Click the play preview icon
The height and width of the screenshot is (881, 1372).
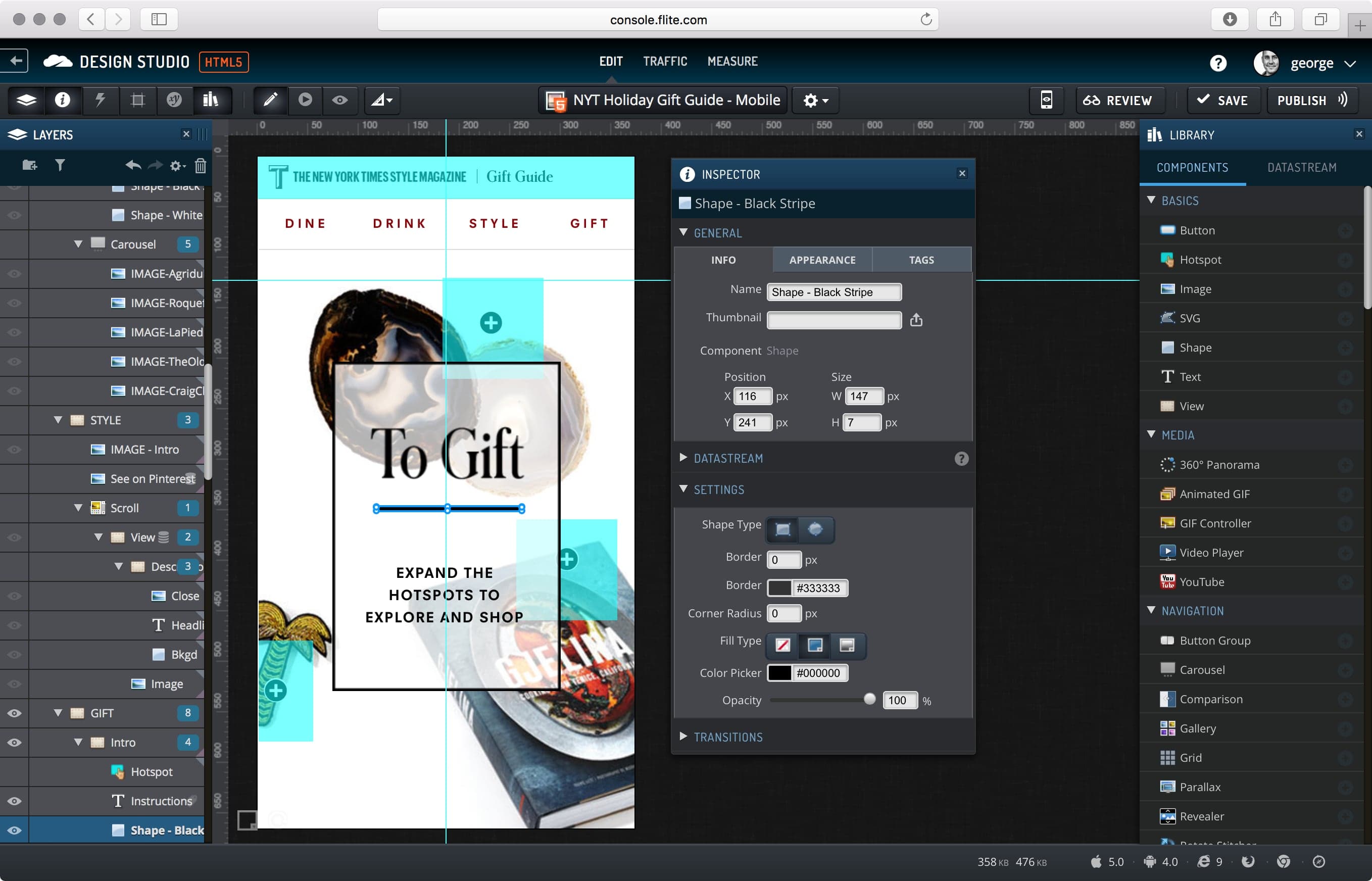pos(306,100)
